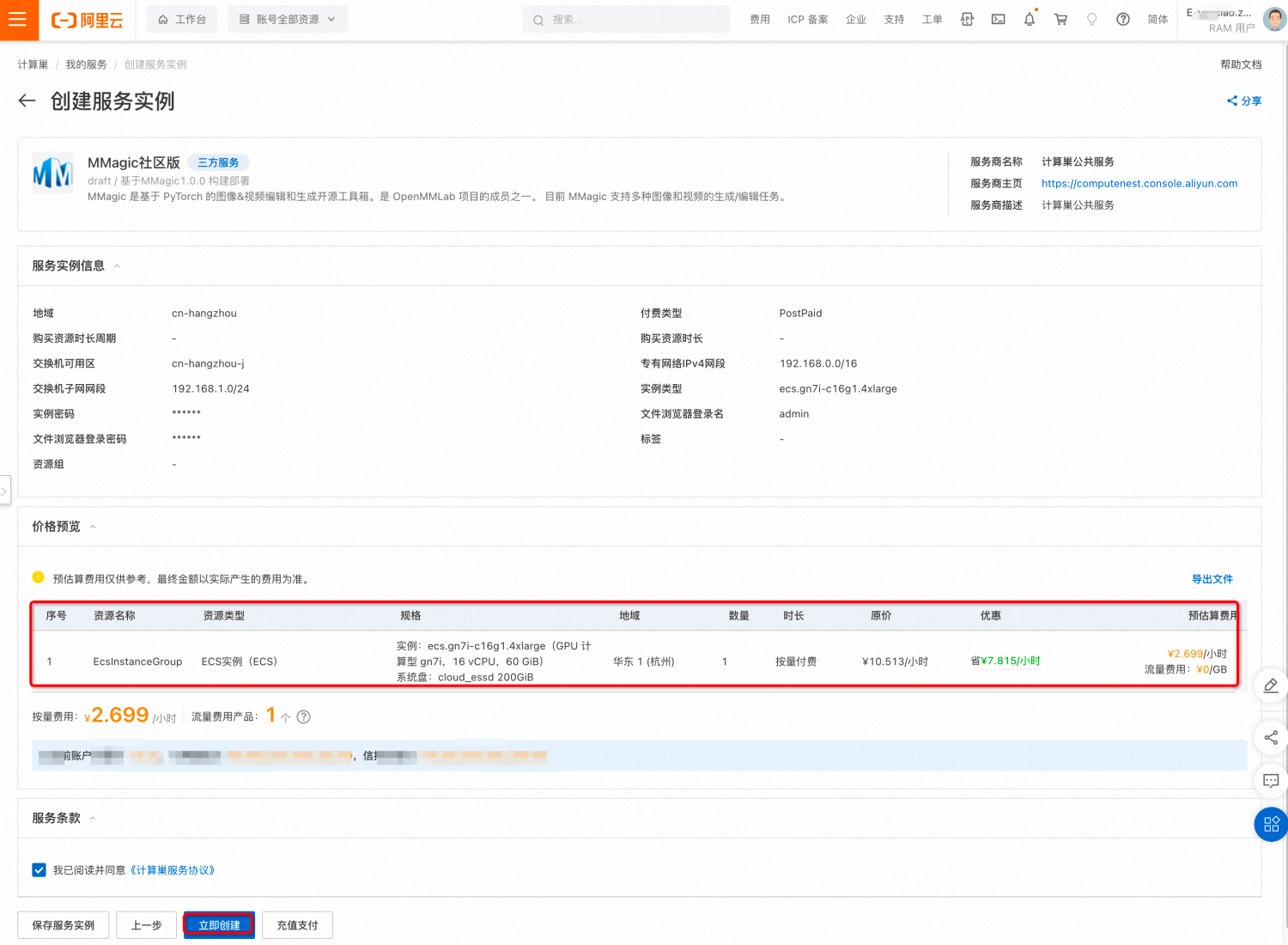This screenshot has width=1288, height=945.
Task: Select the admin login name value
Action: 794,414
